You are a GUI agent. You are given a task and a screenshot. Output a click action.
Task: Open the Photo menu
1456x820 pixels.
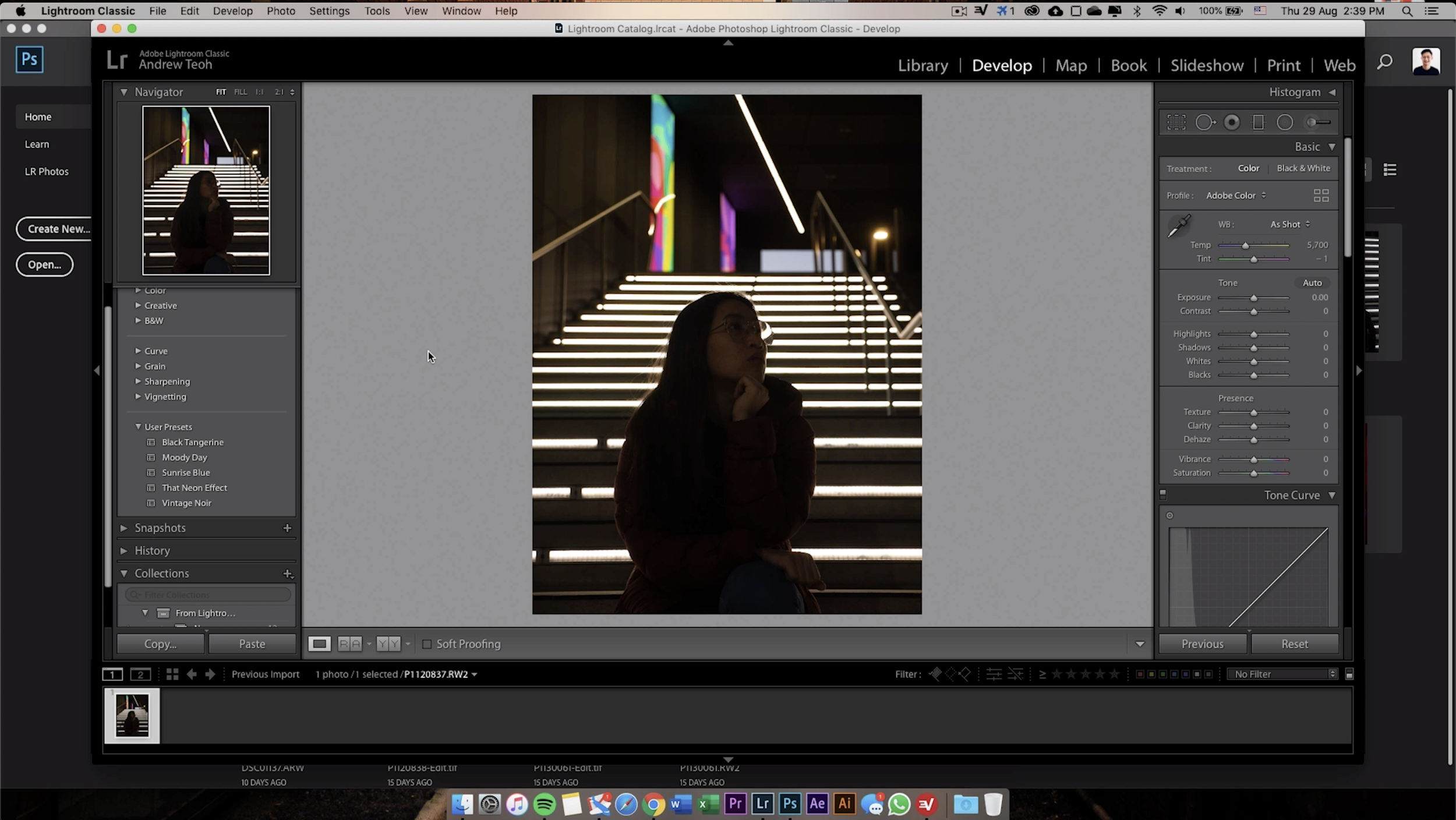(281, 11)
